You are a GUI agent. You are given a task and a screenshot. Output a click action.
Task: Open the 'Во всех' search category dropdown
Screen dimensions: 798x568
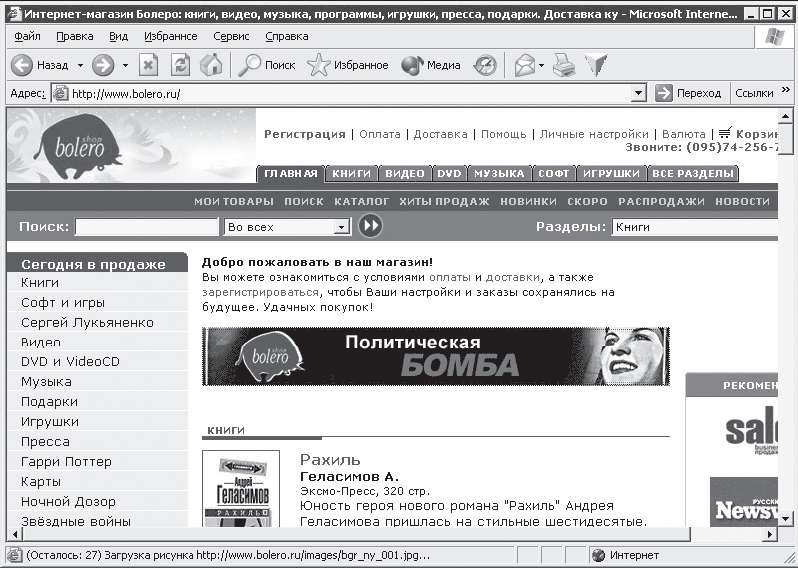pos(342,227)
